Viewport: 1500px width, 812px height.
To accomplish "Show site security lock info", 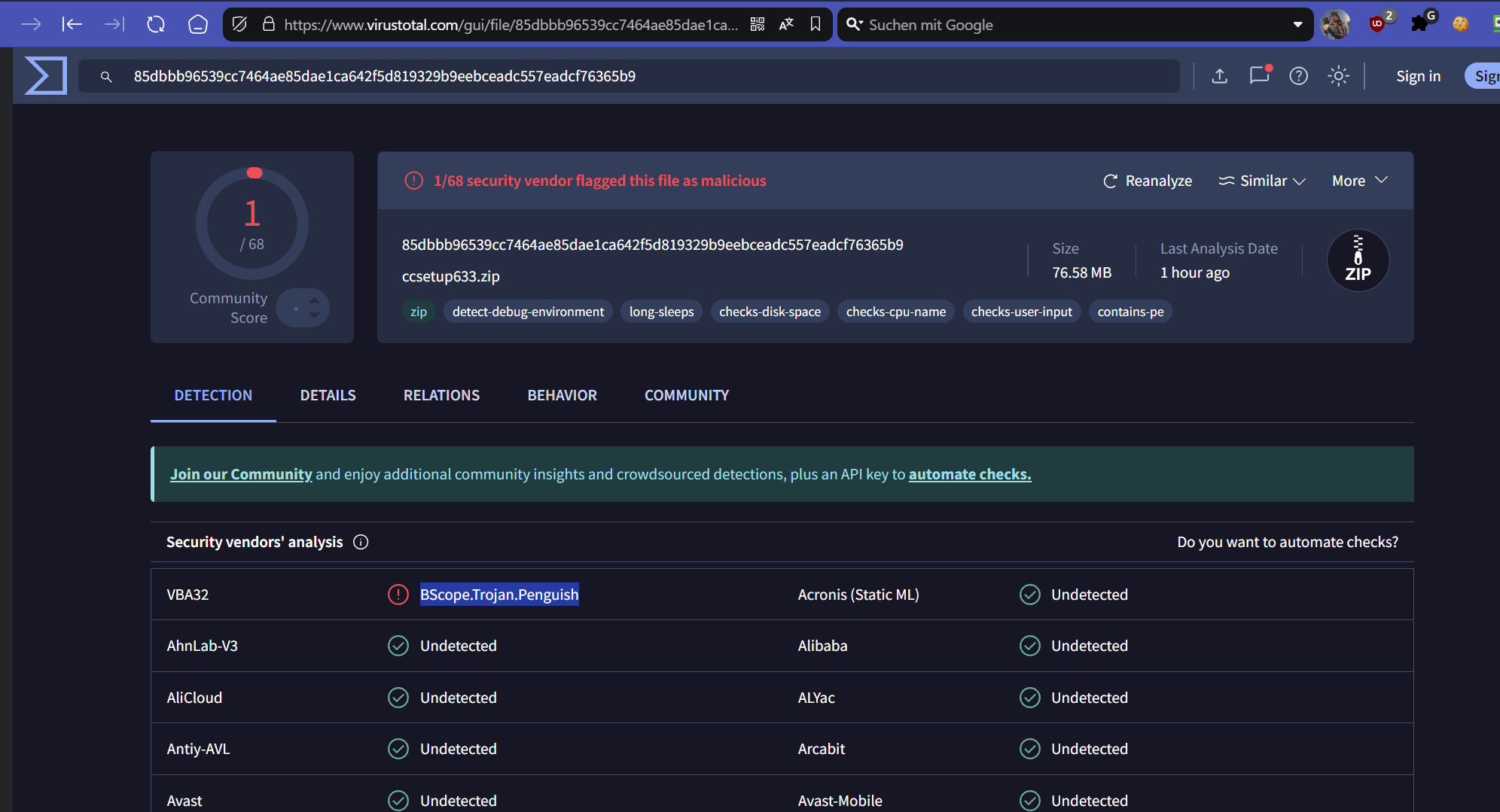I will (x=268, y=24).
